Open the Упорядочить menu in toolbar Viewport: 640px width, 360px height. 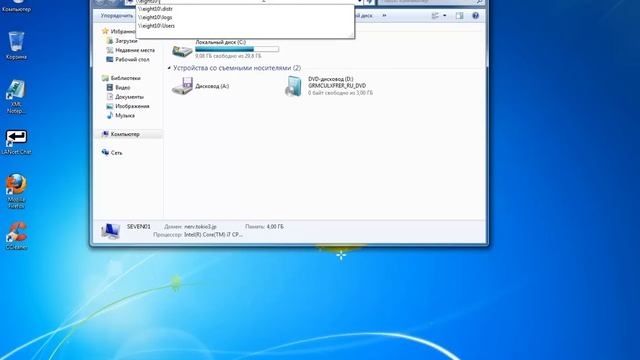117,16
